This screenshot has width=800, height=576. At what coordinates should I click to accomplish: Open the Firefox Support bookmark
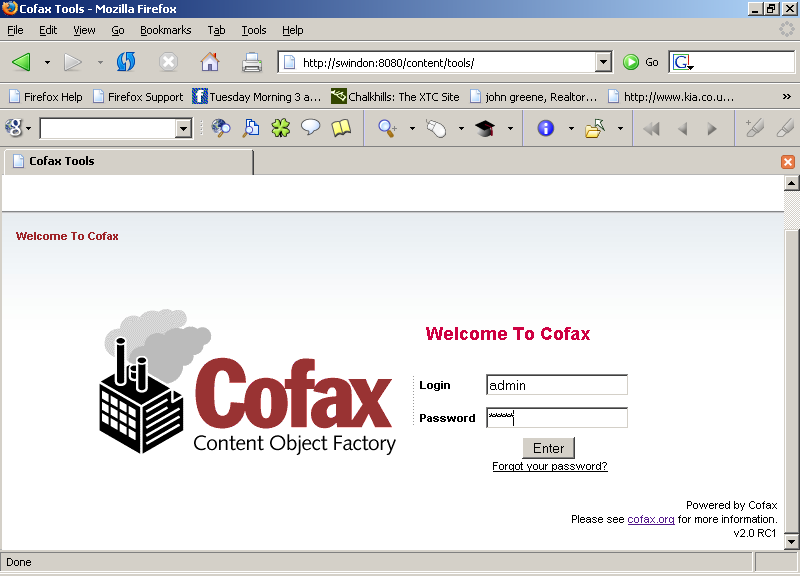pyautogui.click(x=138, y=96)
